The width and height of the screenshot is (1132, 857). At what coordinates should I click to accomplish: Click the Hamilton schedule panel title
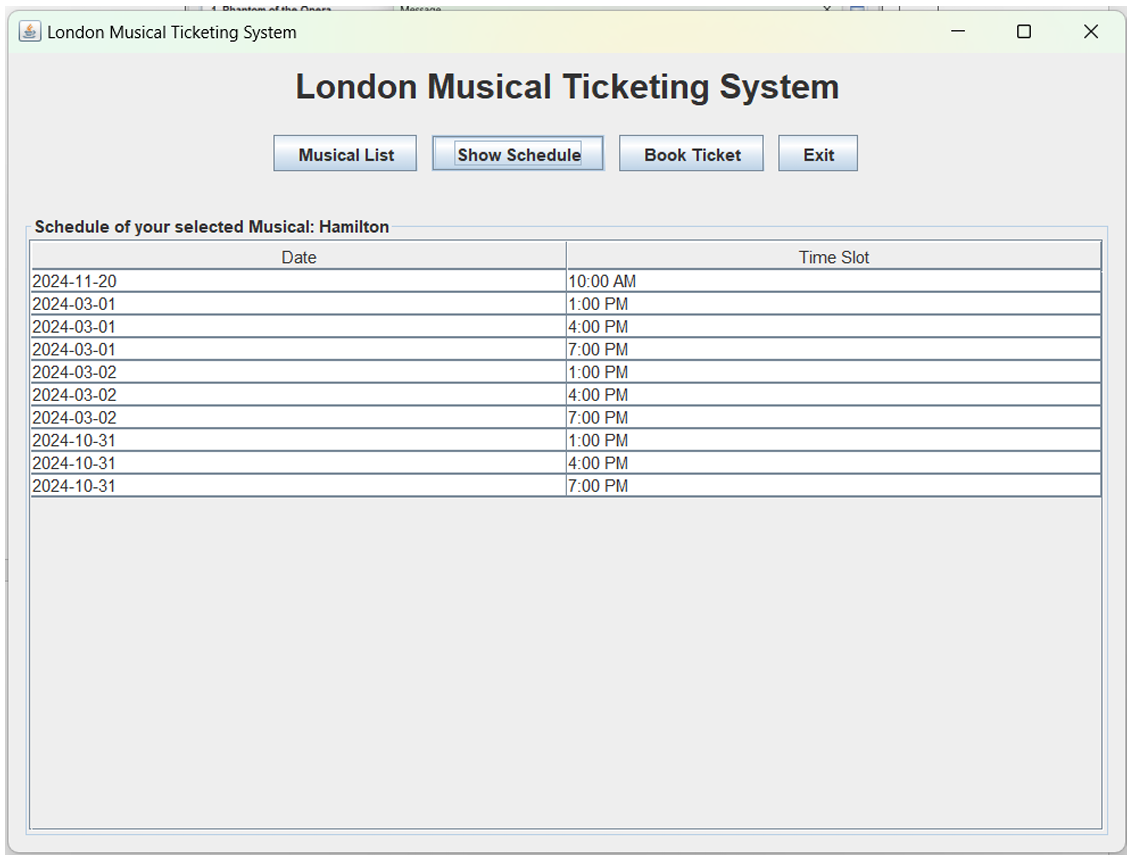[211, 227]
